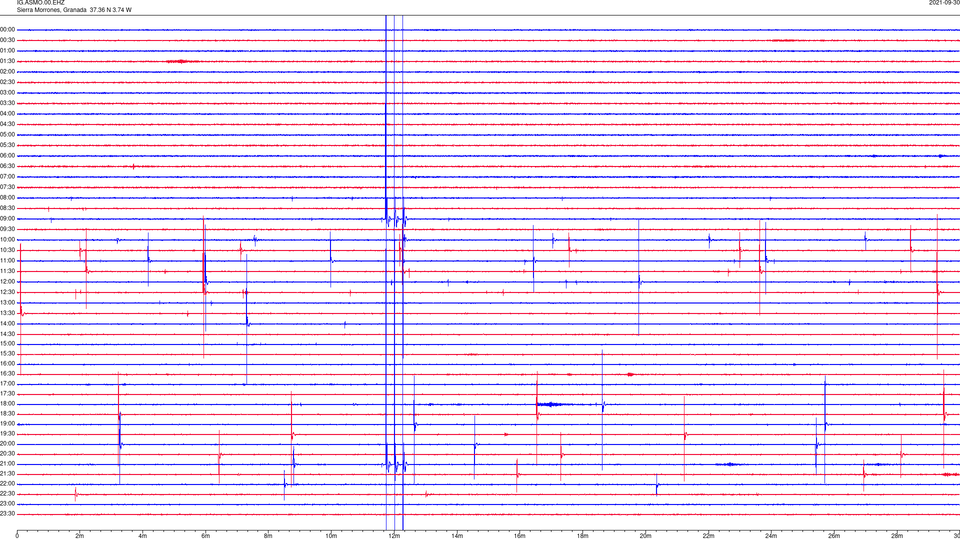This screenshot has width=960, height=540.
Task: Pick the 02:30 time label
Action: 7,82
